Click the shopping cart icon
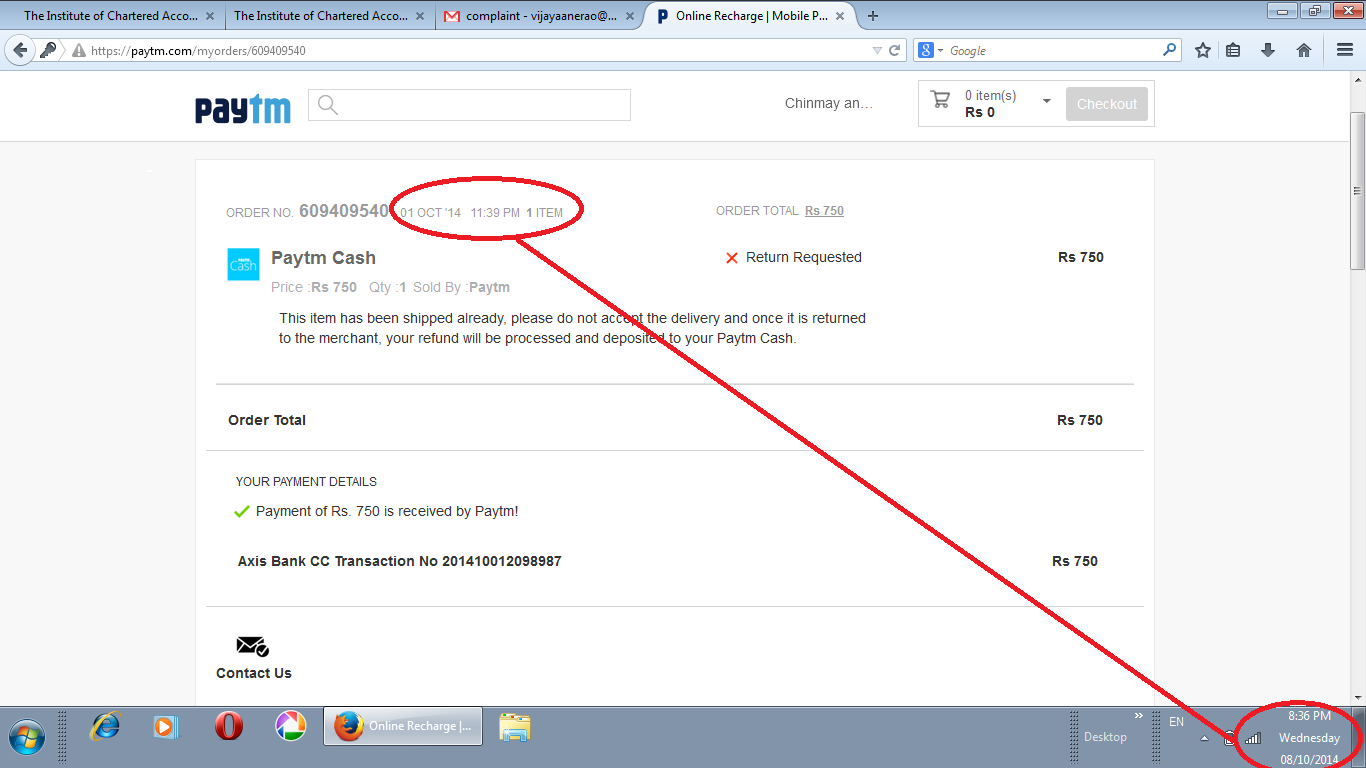 click(940, 100)
